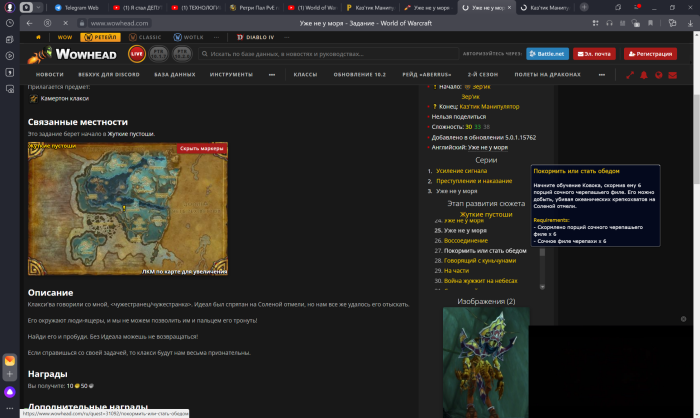Expand the Классы dropdown menu
The height and width of the screenshot is (418, 700).
tap(305, 74)
